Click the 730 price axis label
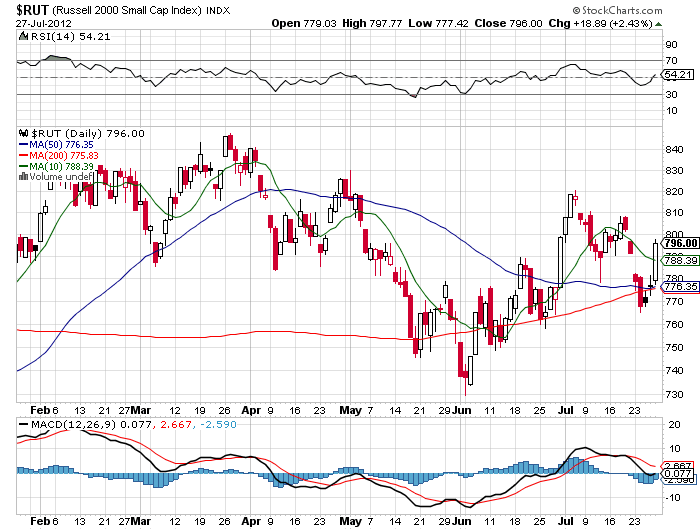The height and width of the screenshot is (530, 700). [x=675, y=394]
